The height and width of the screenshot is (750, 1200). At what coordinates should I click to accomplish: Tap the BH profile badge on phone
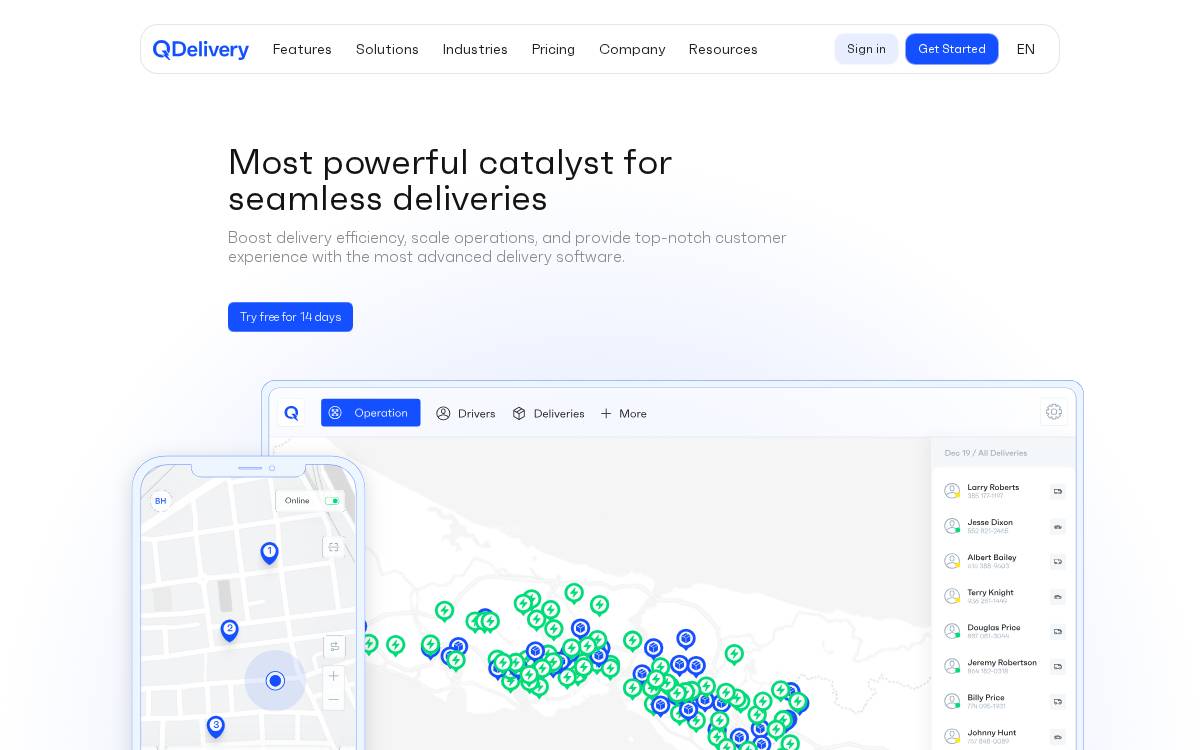click(x=161, y=501)
